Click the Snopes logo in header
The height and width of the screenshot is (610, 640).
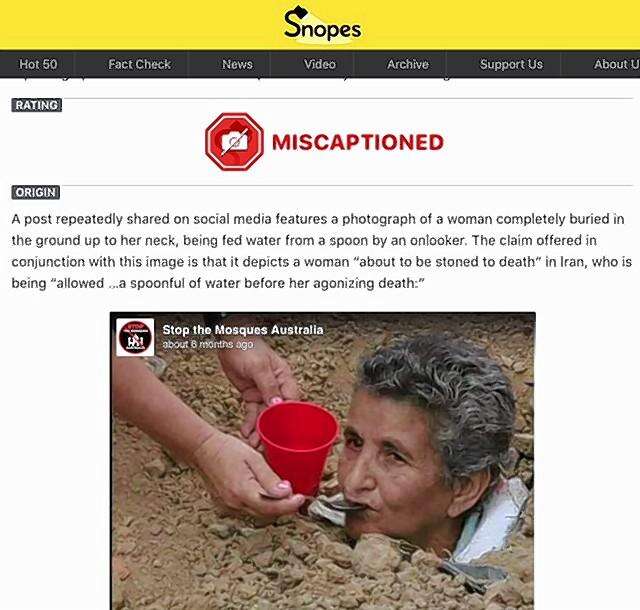pos(322,24)
